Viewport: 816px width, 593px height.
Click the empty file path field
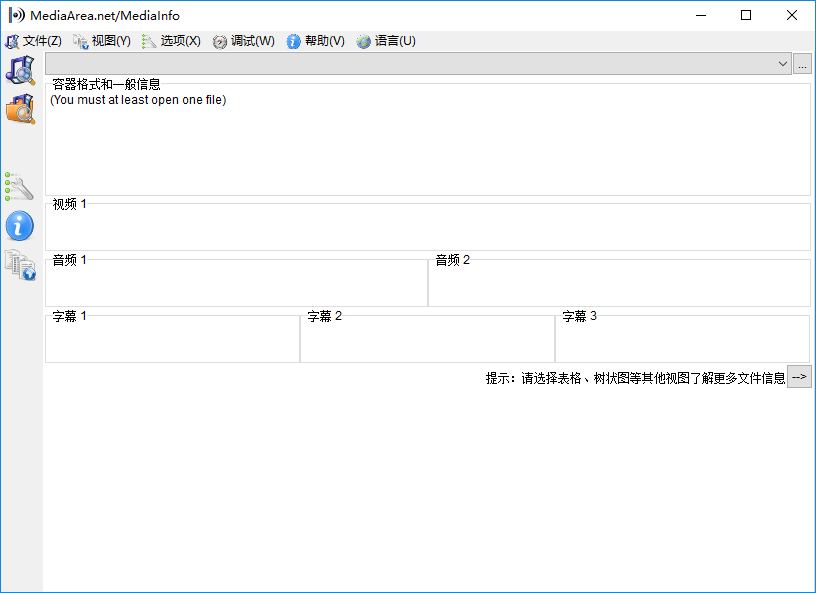click(400, 62)
